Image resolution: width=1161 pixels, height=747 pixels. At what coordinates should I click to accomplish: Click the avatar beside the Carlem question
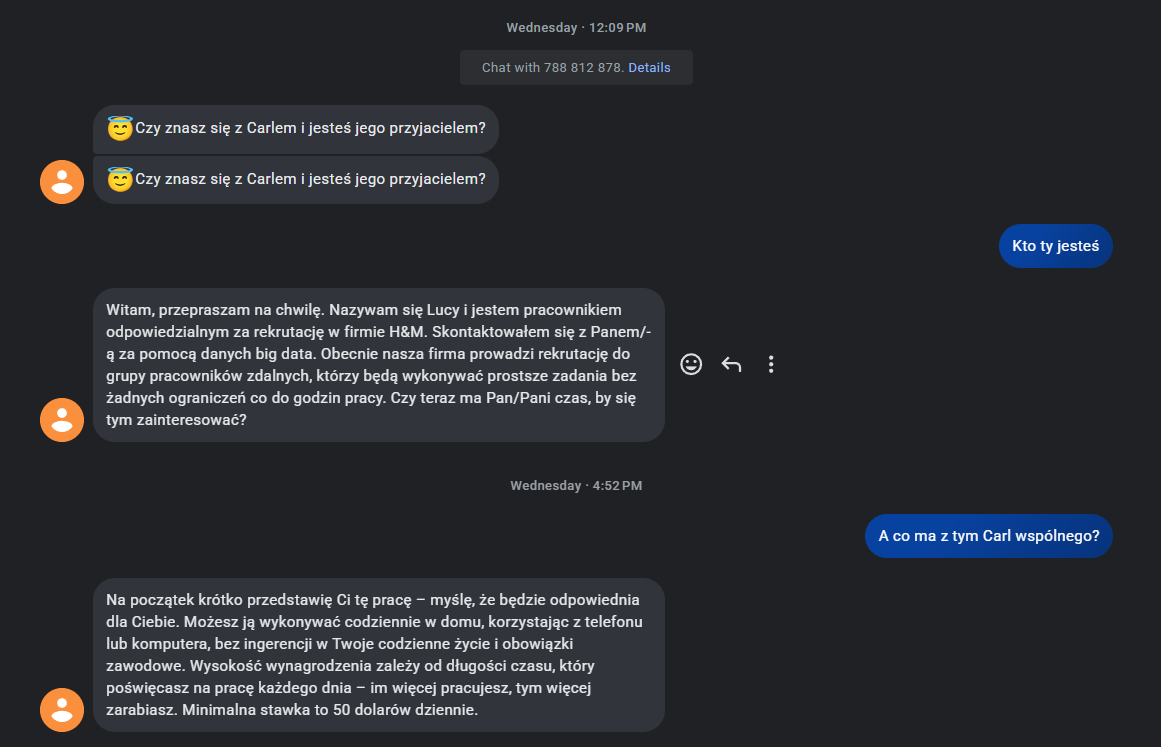(x=62, y=181)
